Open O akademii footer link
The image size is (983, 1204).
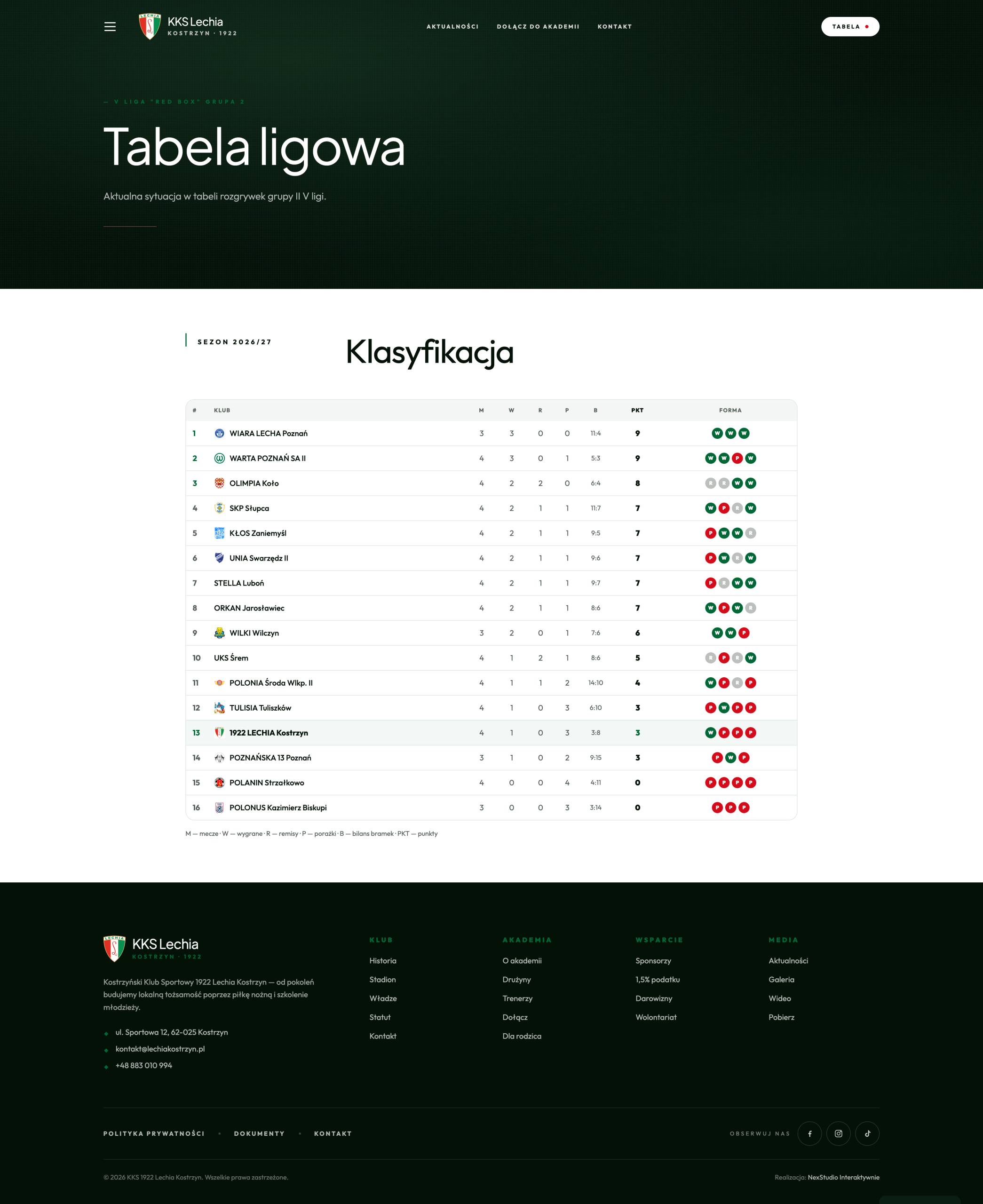(522, 961)
